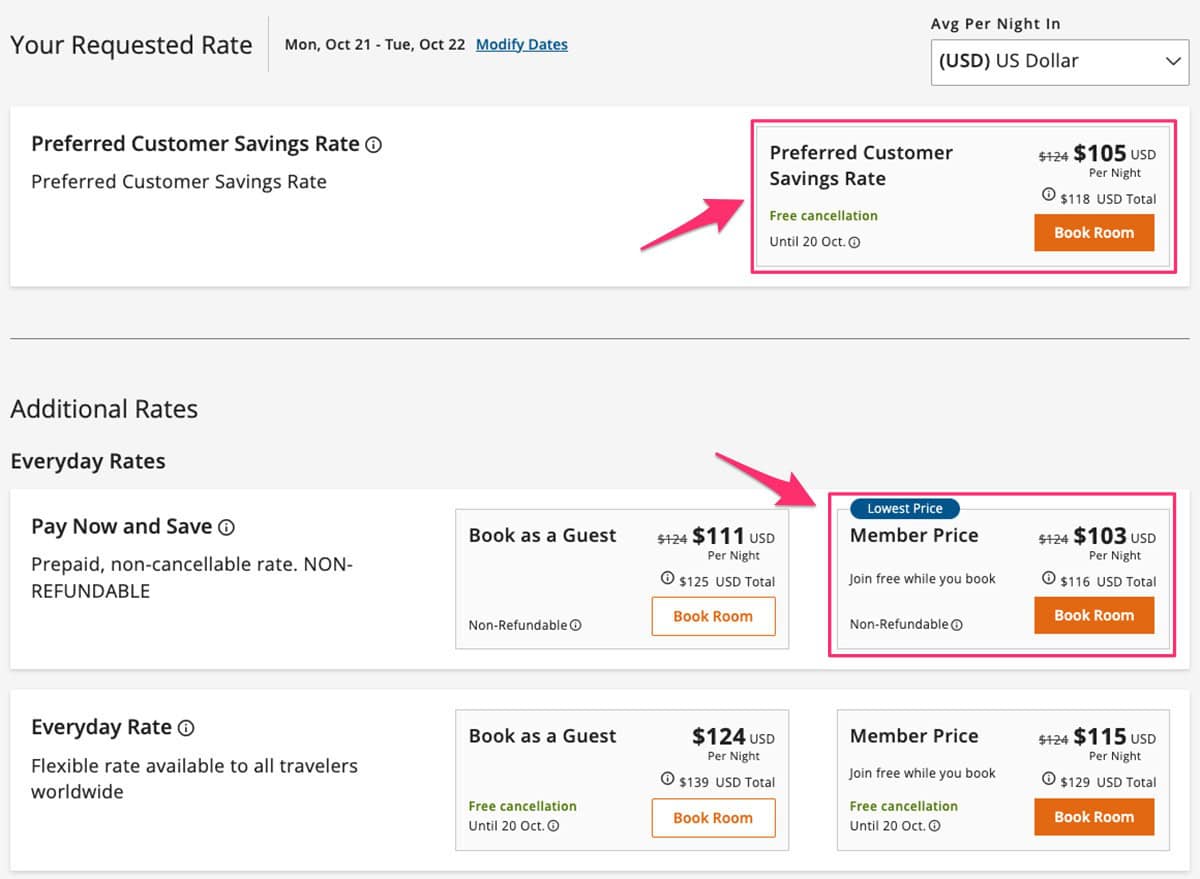Click the Lowest Price badge

click(x=905, y=509)
